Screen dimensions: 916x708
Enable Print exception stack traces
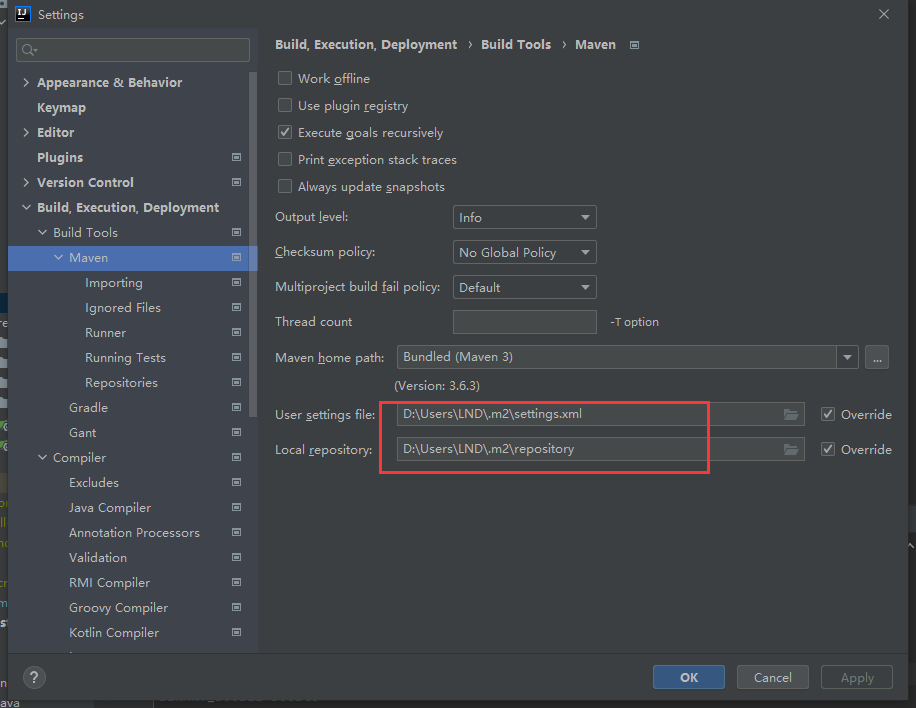click(x=285, y=159)
